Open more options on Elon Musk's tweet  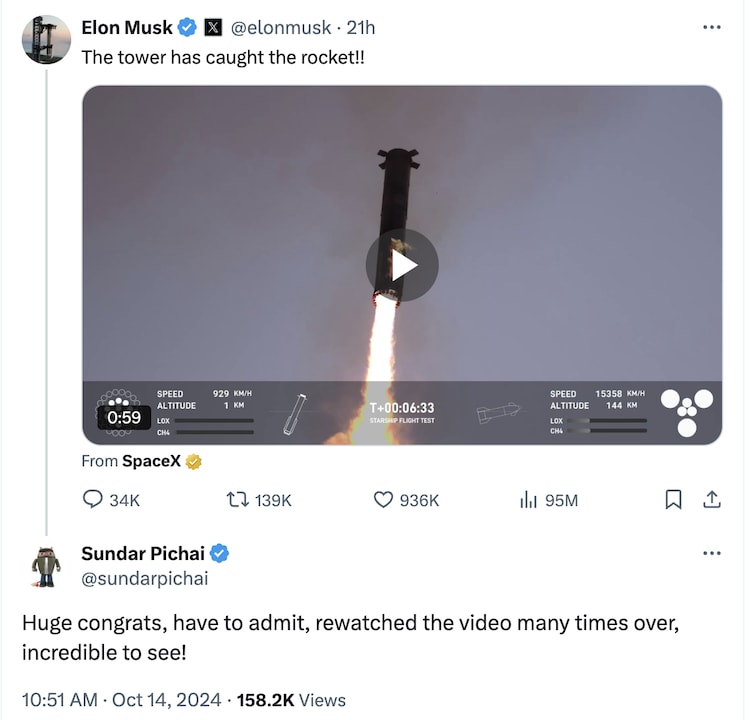711,27
